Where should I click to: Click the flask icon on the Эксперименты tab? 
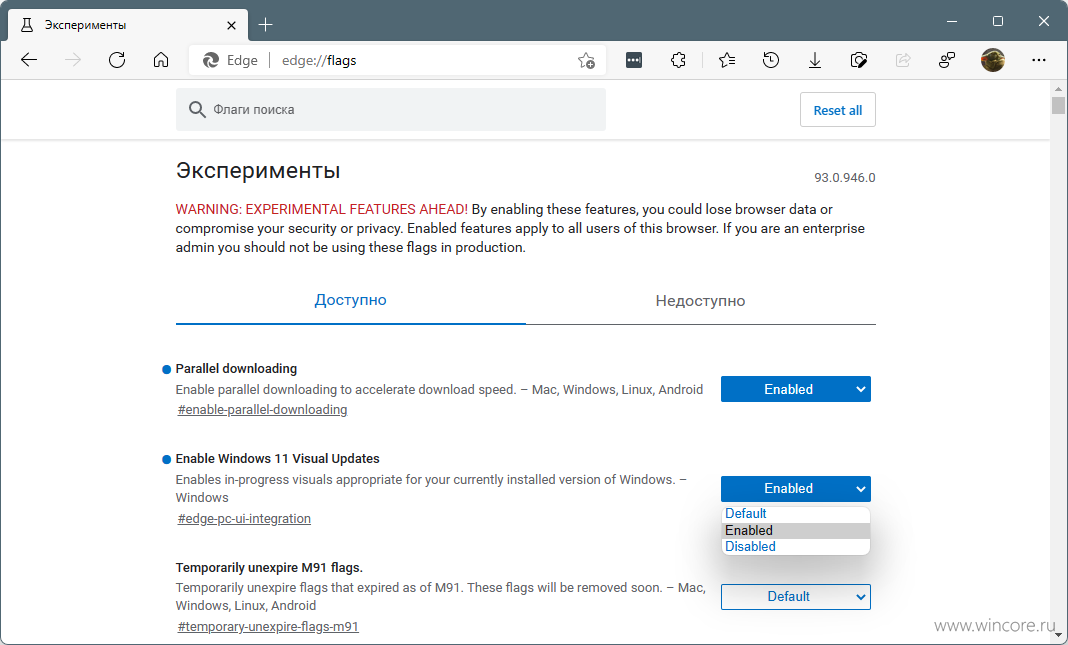click(27, 25)
